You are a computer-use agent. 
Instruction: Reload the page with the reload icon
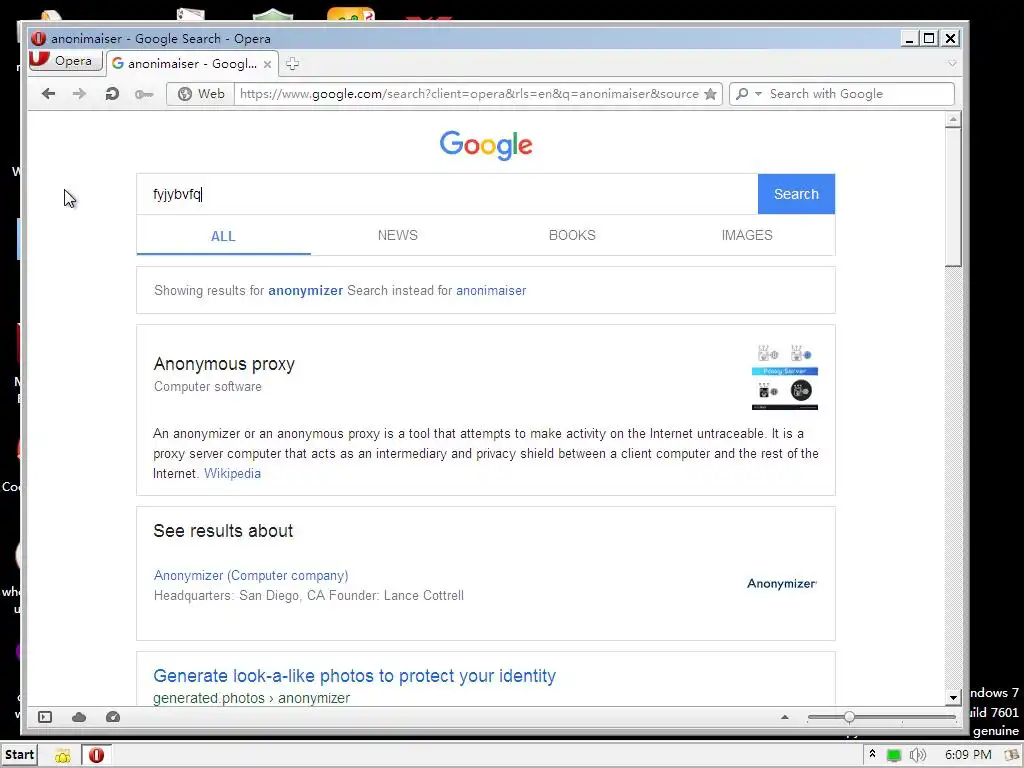pyautogui.click(x=112, y=94)
